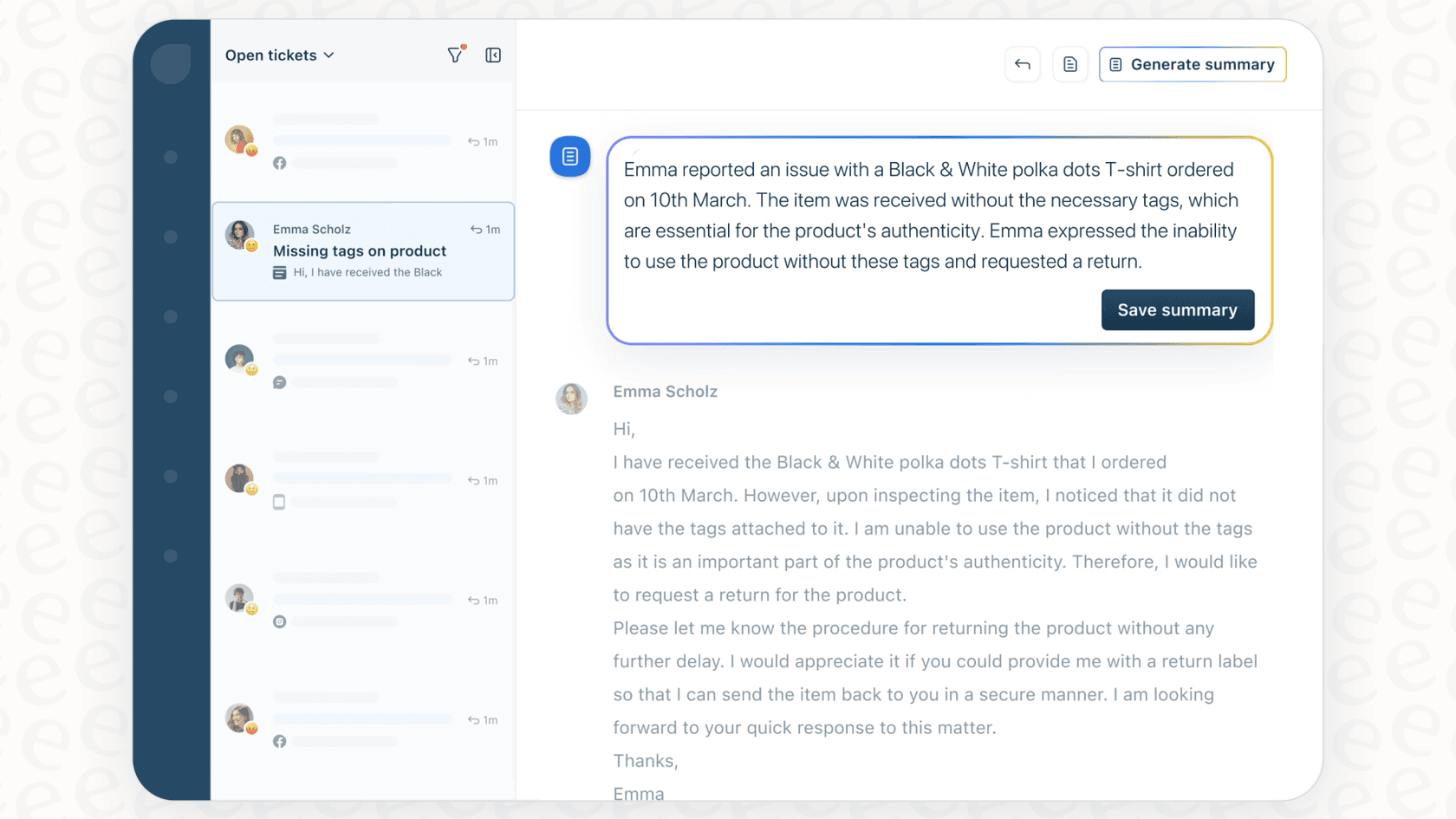Click the first sidebar navigation dot
Viewport: 1456px width, 819px height.
[171, 158]
